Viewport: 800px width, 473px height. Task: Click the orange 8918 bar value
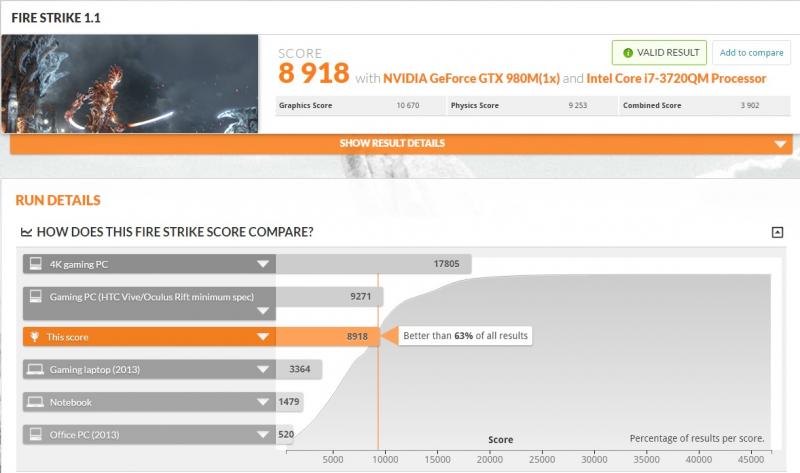[x=357, y=337]
